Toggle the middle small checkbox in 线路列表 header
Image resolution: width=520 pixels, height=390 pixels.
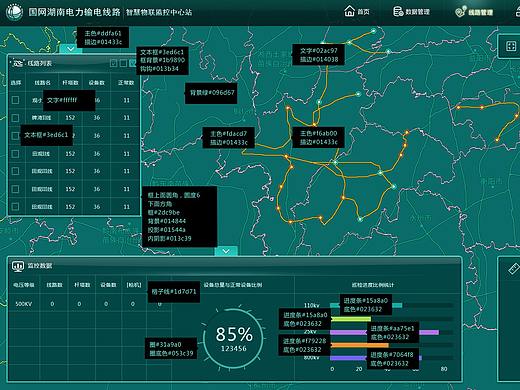point(123,63)
